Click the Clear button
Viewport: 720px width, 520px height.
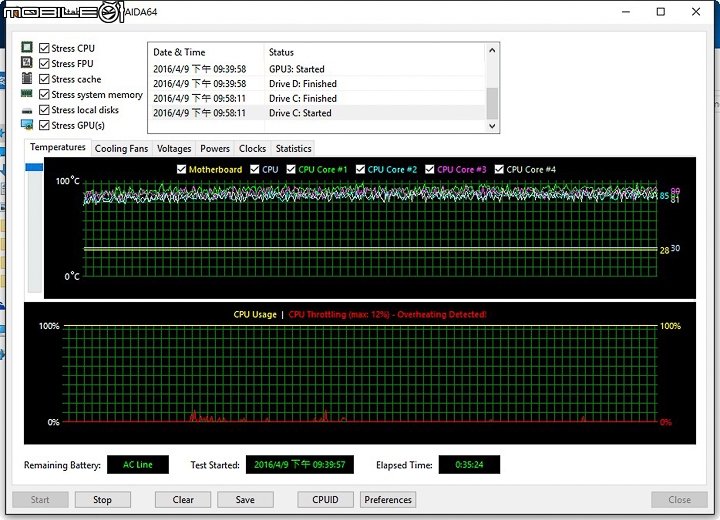click(x=183, y=499)
